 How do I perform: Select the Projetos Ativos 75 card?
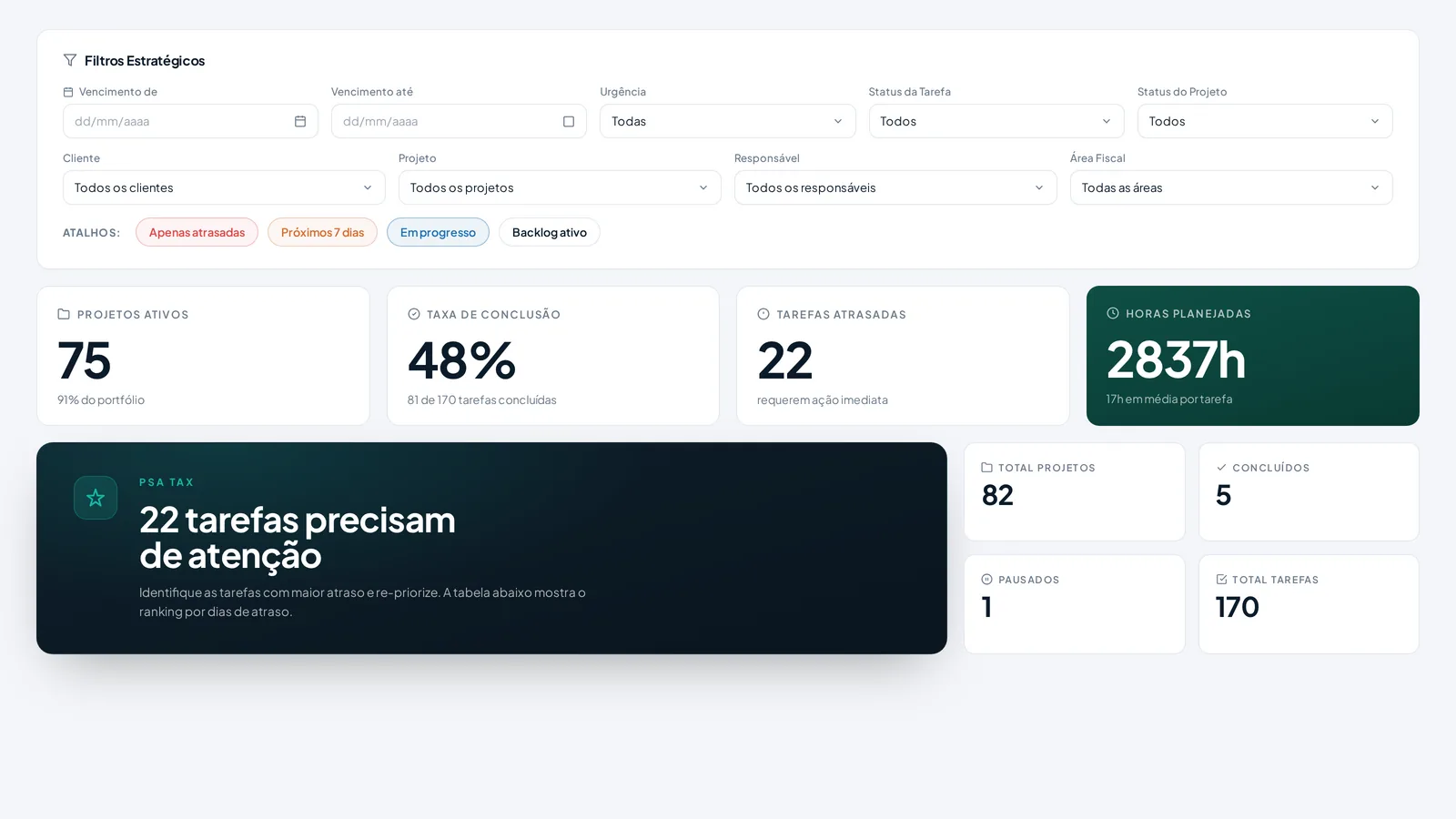click(x=203, y=356)
